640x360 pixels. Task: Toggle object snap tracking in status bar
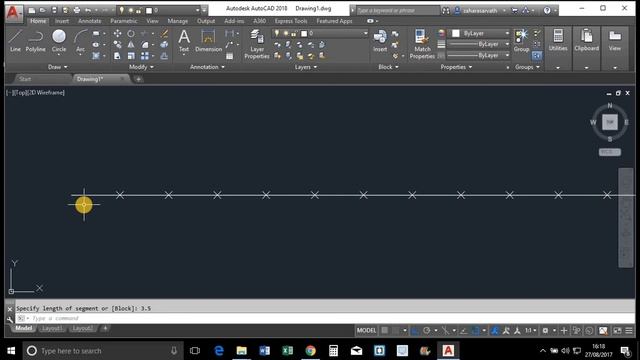point(464,331)
